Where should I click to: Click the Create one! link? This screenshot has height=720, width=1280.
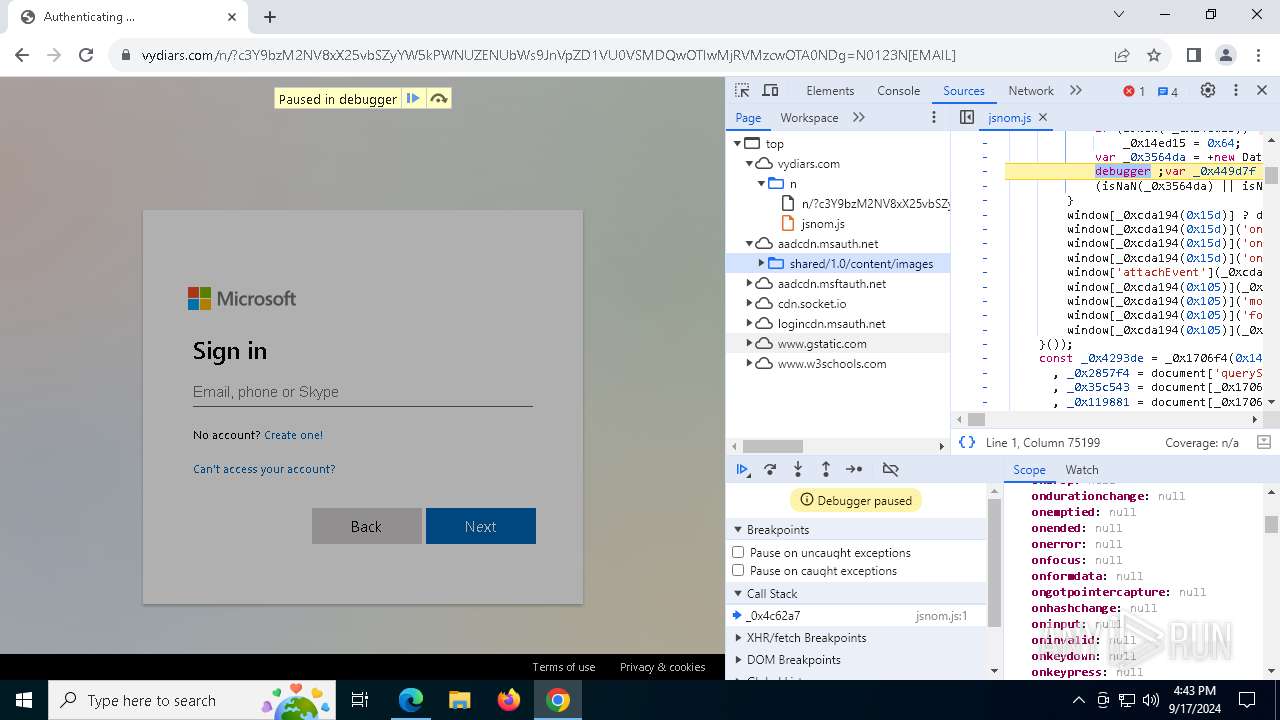click(x=293, y=435)
